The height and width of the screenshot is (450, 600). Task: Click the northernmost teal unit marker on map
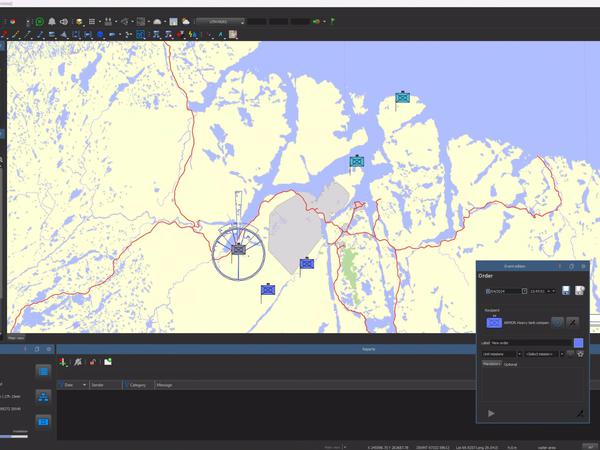click(x=402, y=98)
